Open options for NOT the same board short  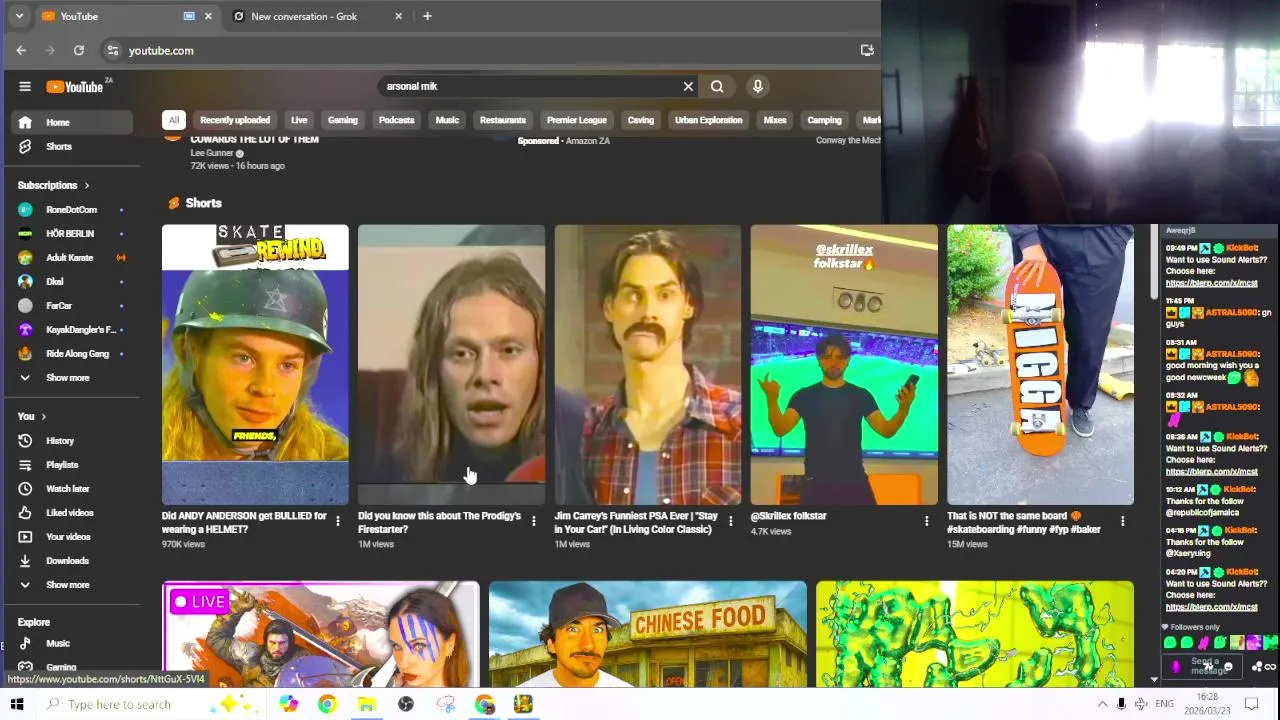(1122, 521)
